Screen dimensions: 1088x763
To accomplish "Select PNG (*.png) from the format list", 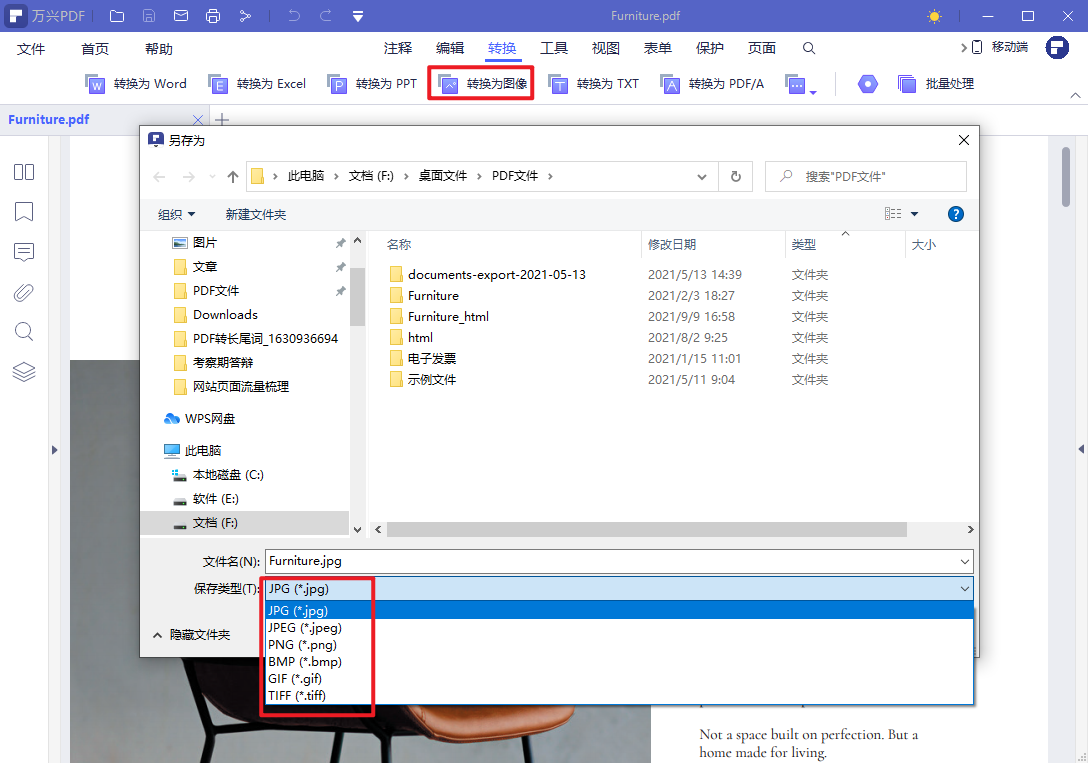I will pos(299,644).
